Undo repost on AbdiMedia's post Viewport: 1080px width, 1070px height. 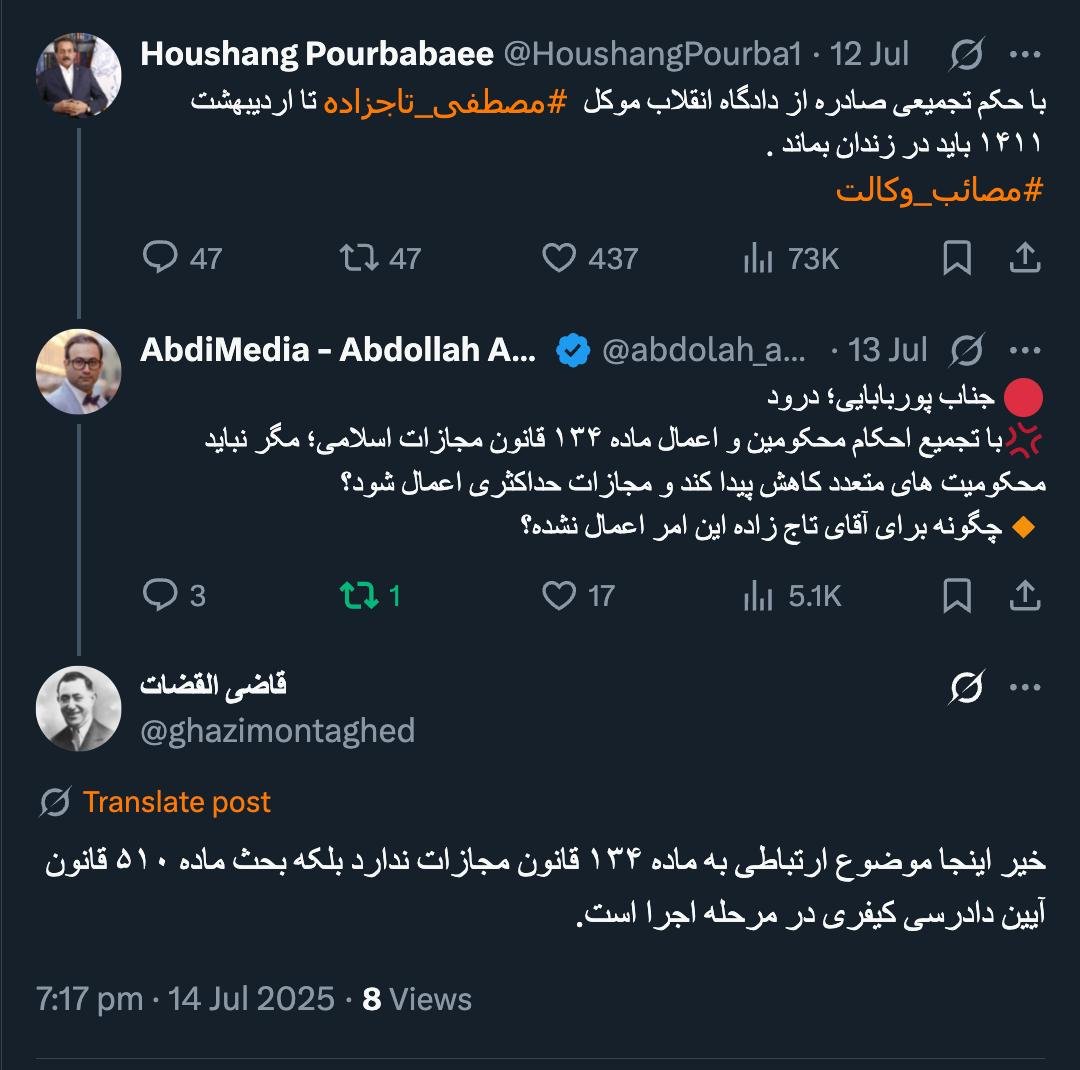click(x=357, y=596)
